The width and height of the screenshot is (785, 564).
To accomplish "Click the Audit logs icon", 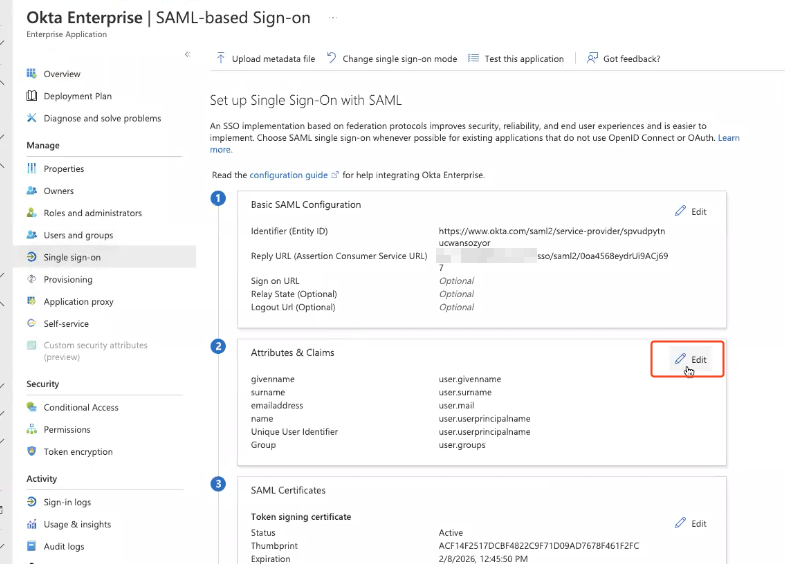I will [x=32, y=547].
